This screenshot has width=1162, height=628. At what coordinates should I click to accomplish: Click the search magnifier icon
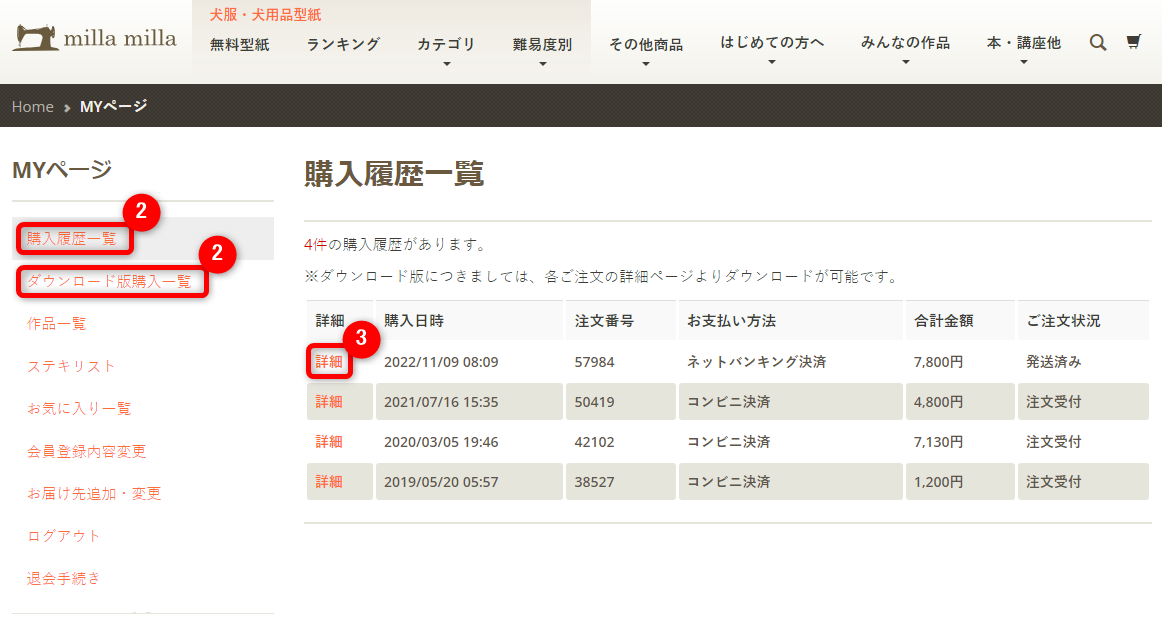pyautogui.click(x=1097, y=42)
